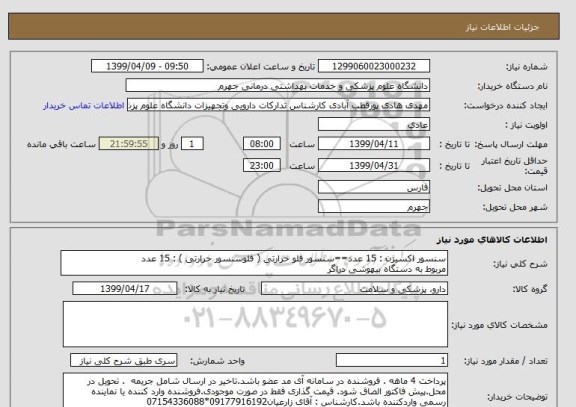Click the مهلت ارسال پاسخ label
Viewport: 576px width, 407px height.
coord(511,144)
